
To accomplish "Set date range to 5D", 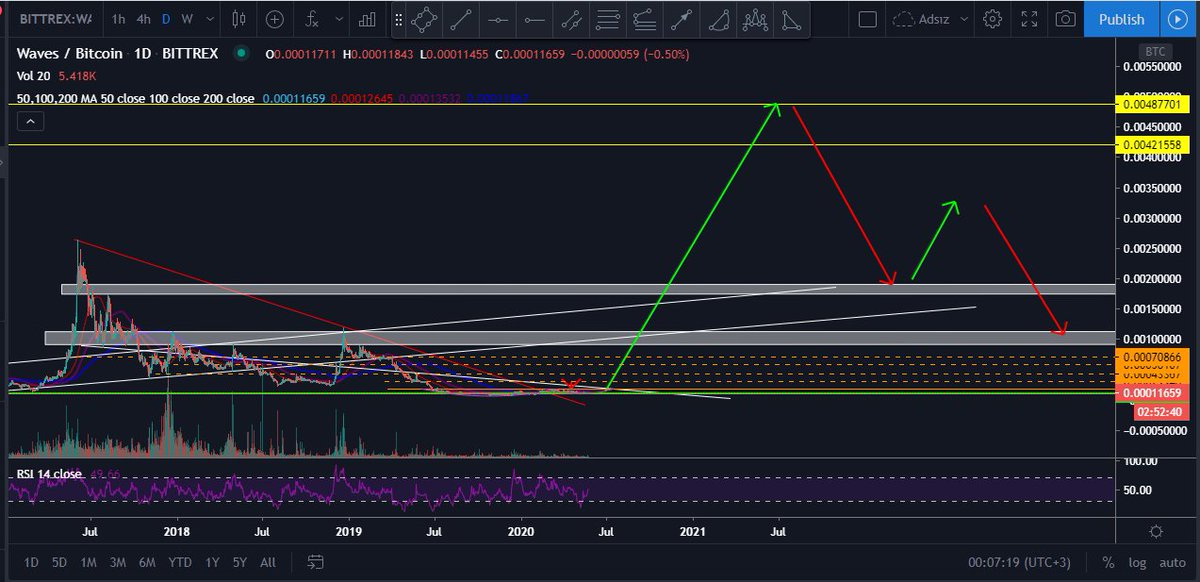I will (x=59, y=562).
